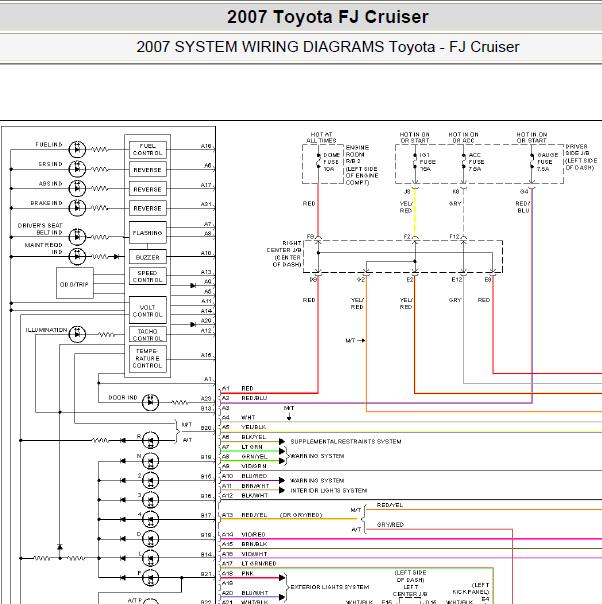The width and height of the screenshot is (602, 604).
Task: Click the MAINT REQD indicator lamp symbol
Action: [77, 256]
